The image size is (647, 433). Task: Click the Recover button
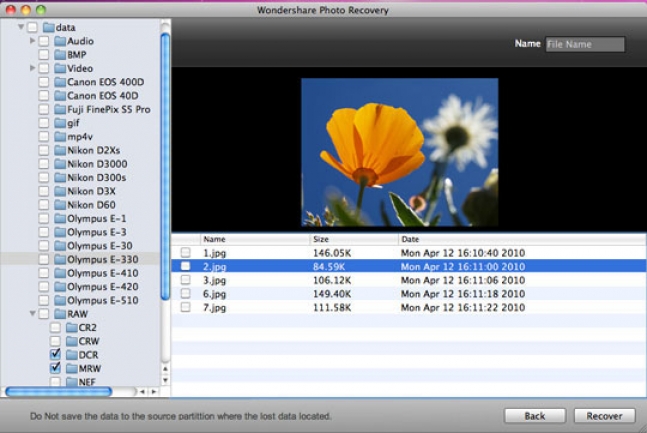coord(604,416)
